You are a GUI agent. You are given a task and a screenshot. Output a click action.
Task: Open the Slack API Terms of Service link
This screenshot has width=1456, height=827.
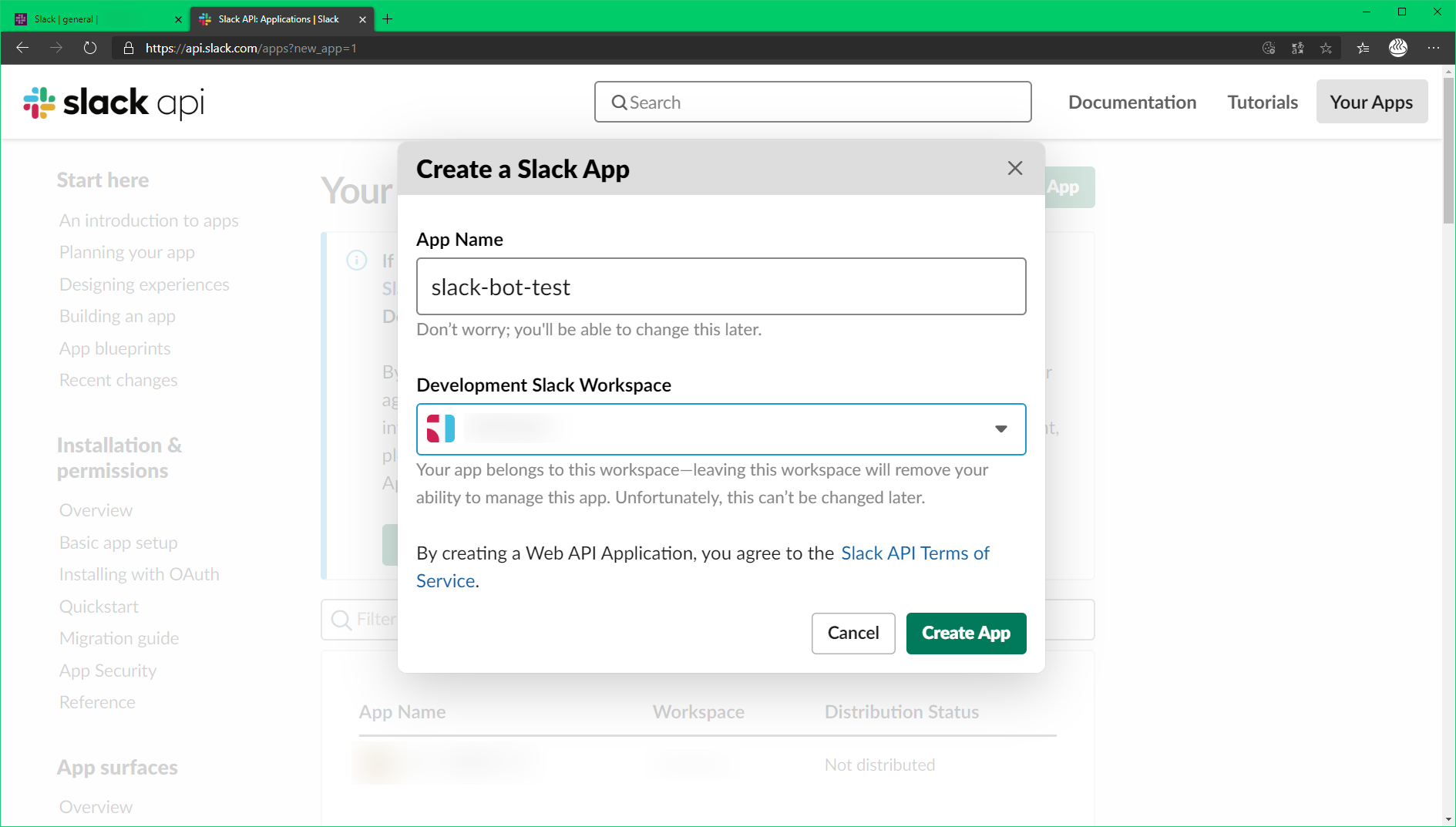(915, 553)
